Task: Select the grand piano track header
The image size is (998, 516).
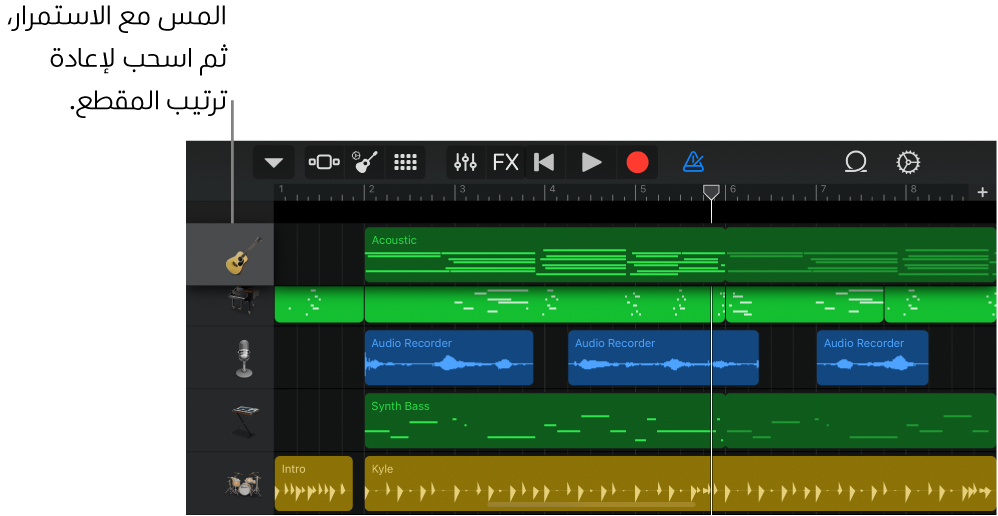Action: click(230, 305)
